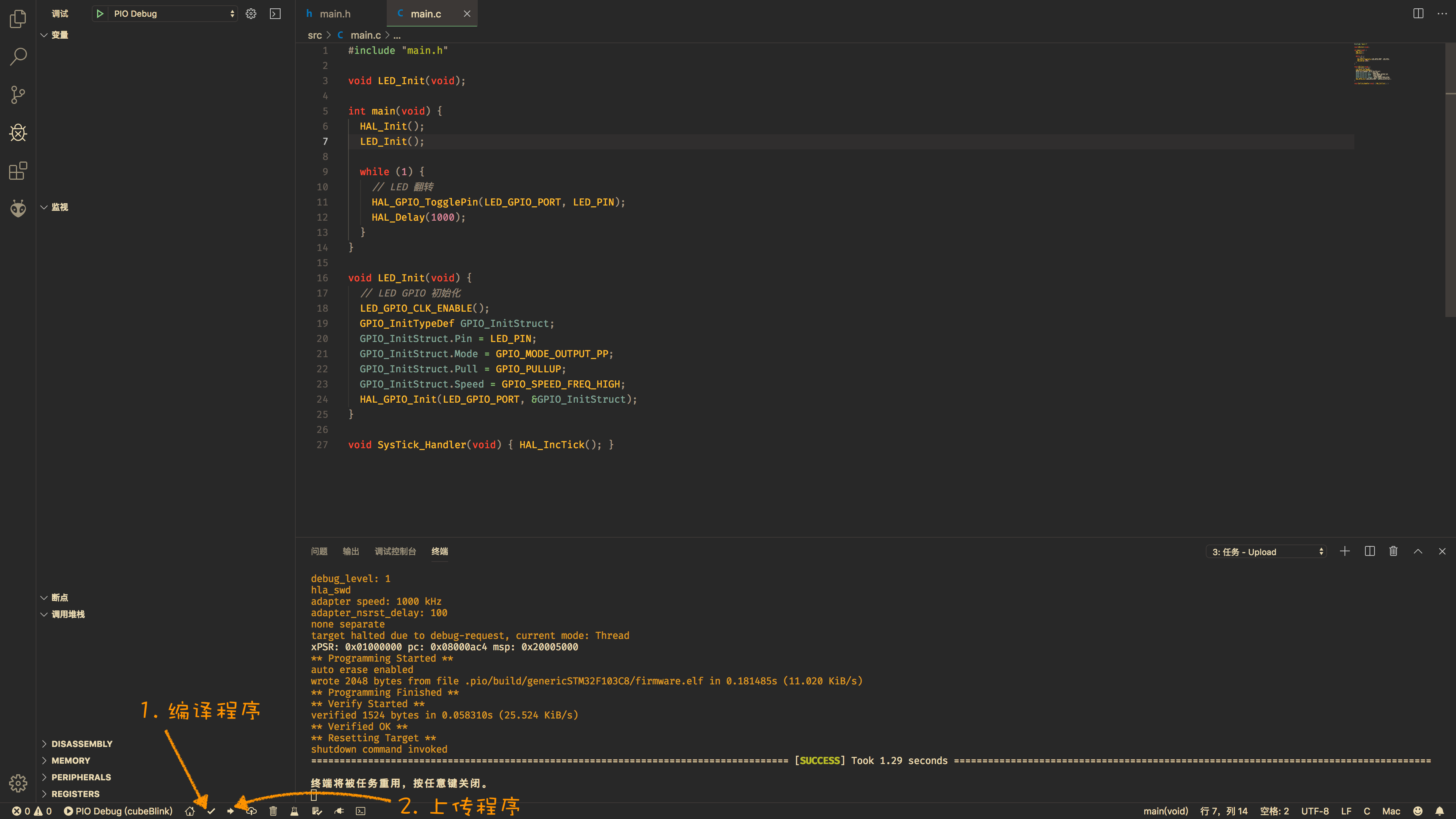Click PlatformIO New Terminal icon in status bar
The image size is (1456, 819).
[361, 811]
